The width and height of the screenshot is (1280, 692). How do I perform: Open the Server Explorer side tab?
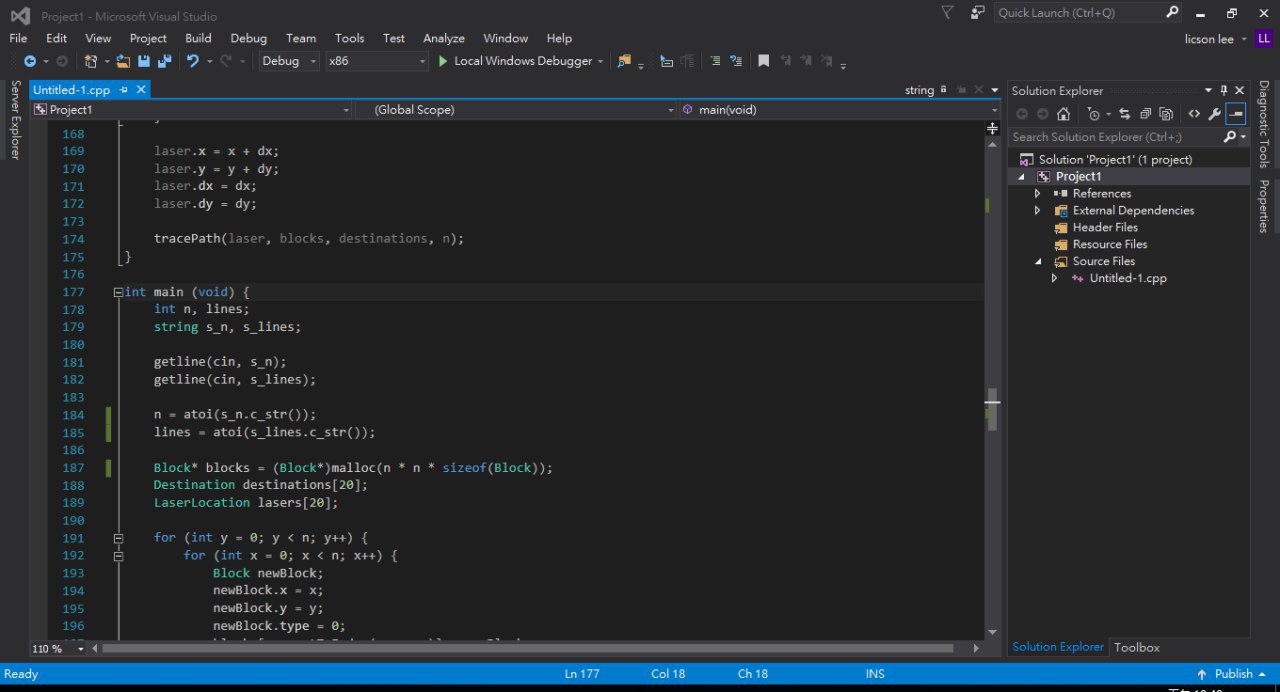(x=15, y=120)
